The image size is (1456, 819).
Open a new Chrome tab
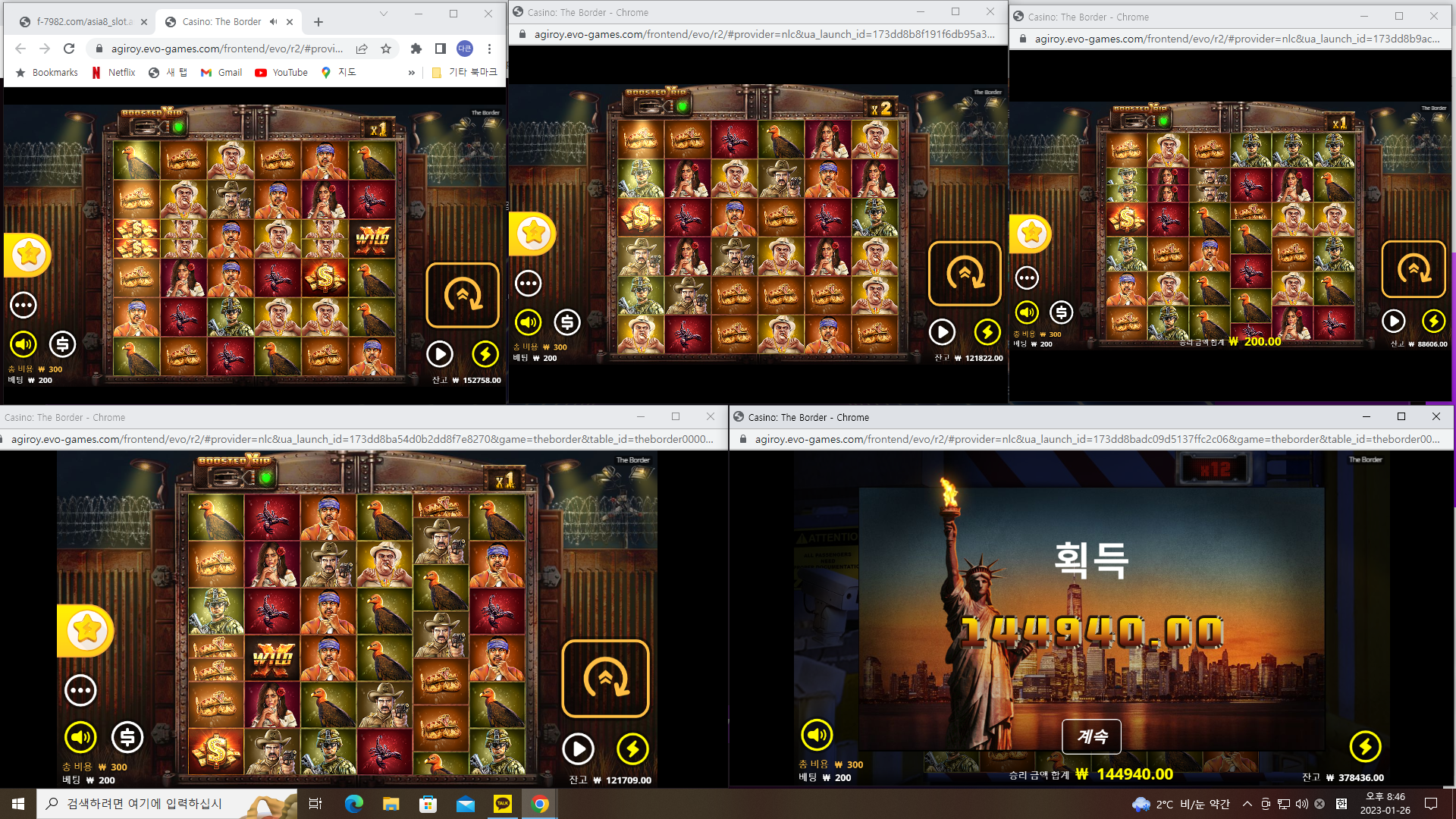point(318,22)
